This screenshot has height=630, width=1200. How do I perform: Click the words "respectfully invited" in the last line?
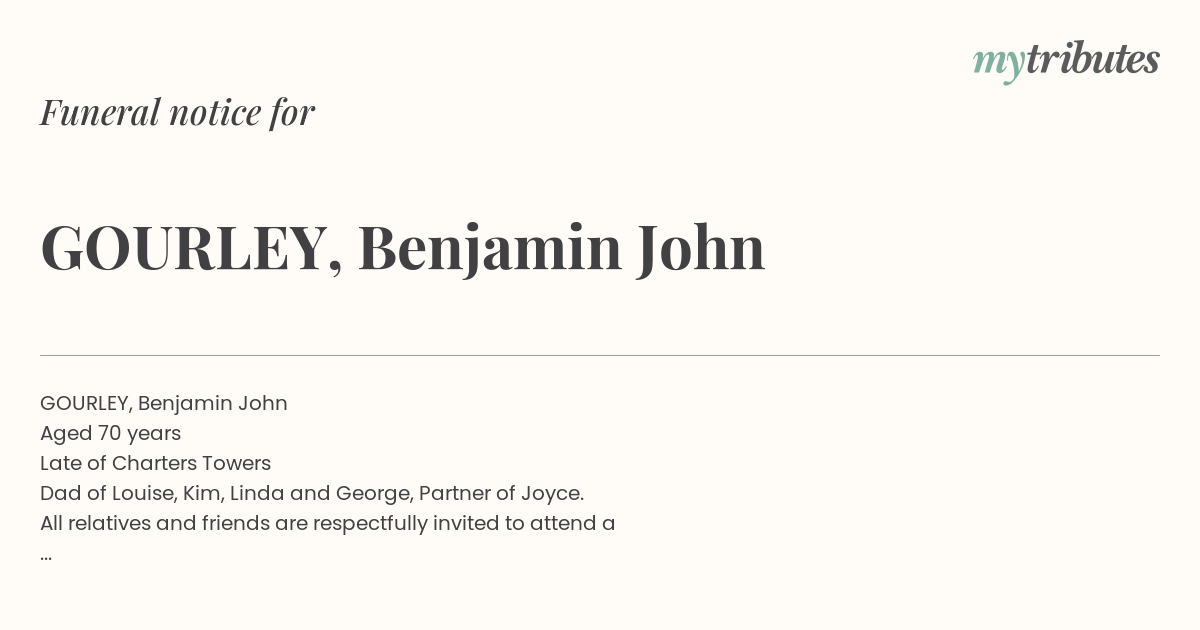[370, 524]
